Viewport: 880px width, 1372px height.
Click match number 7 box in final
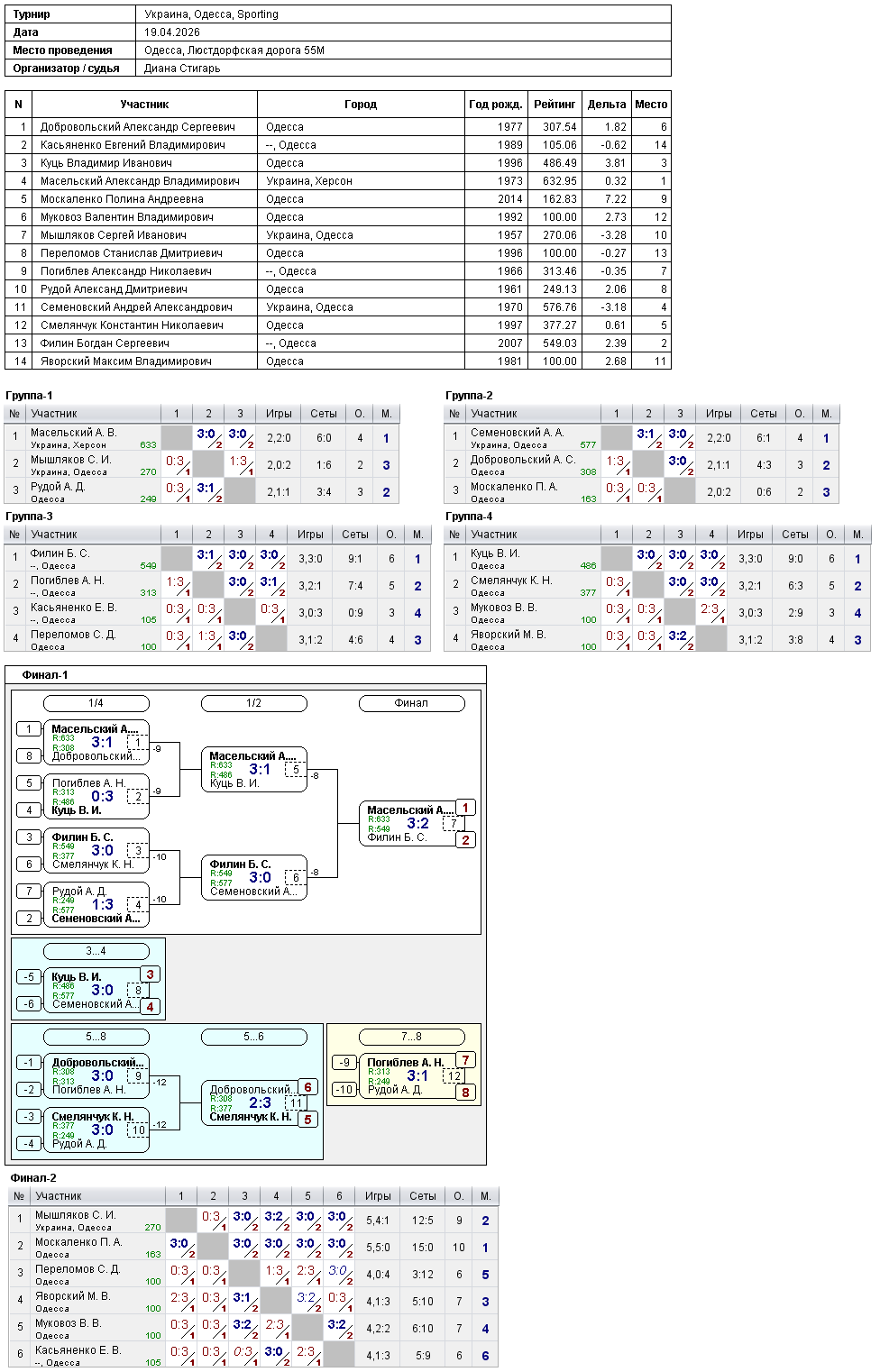point(454,823)
